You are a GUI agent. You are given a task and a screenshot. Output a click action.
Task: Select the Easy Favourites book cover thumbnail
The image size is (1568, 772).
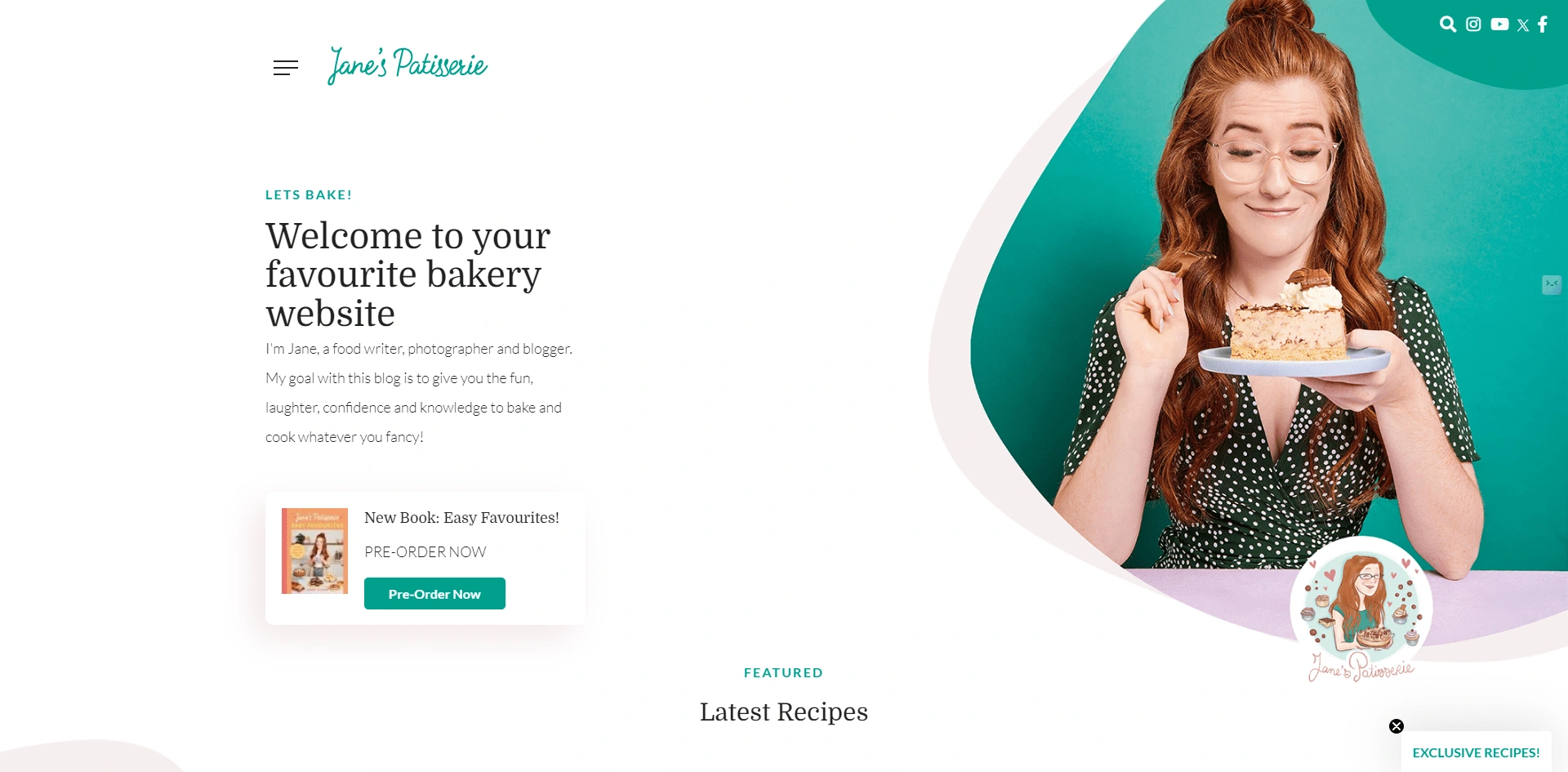click(x=314, y=551)
